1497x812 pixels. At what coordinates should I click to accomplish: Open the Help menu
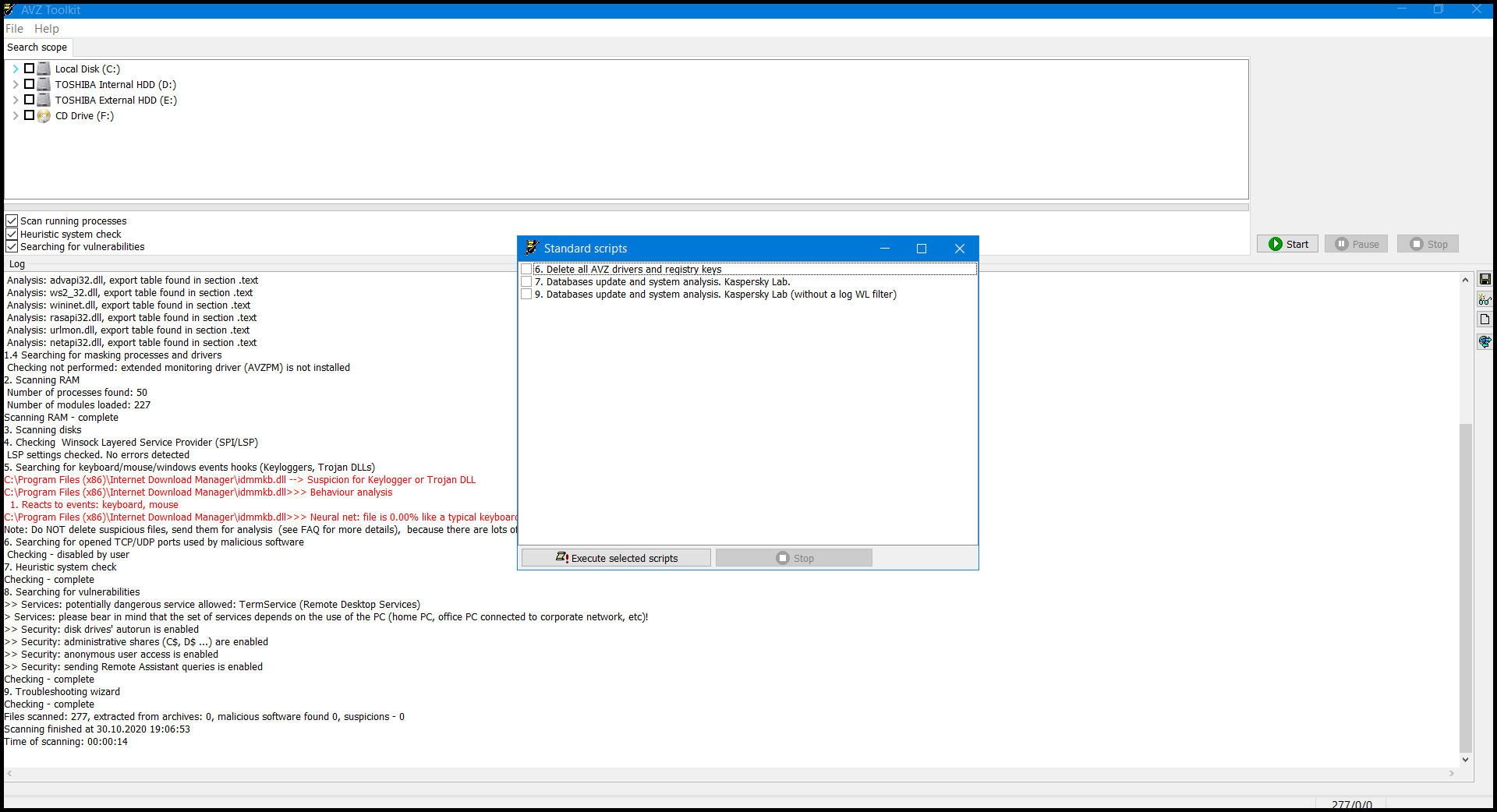pyautogui.click(x=46, y=29)
